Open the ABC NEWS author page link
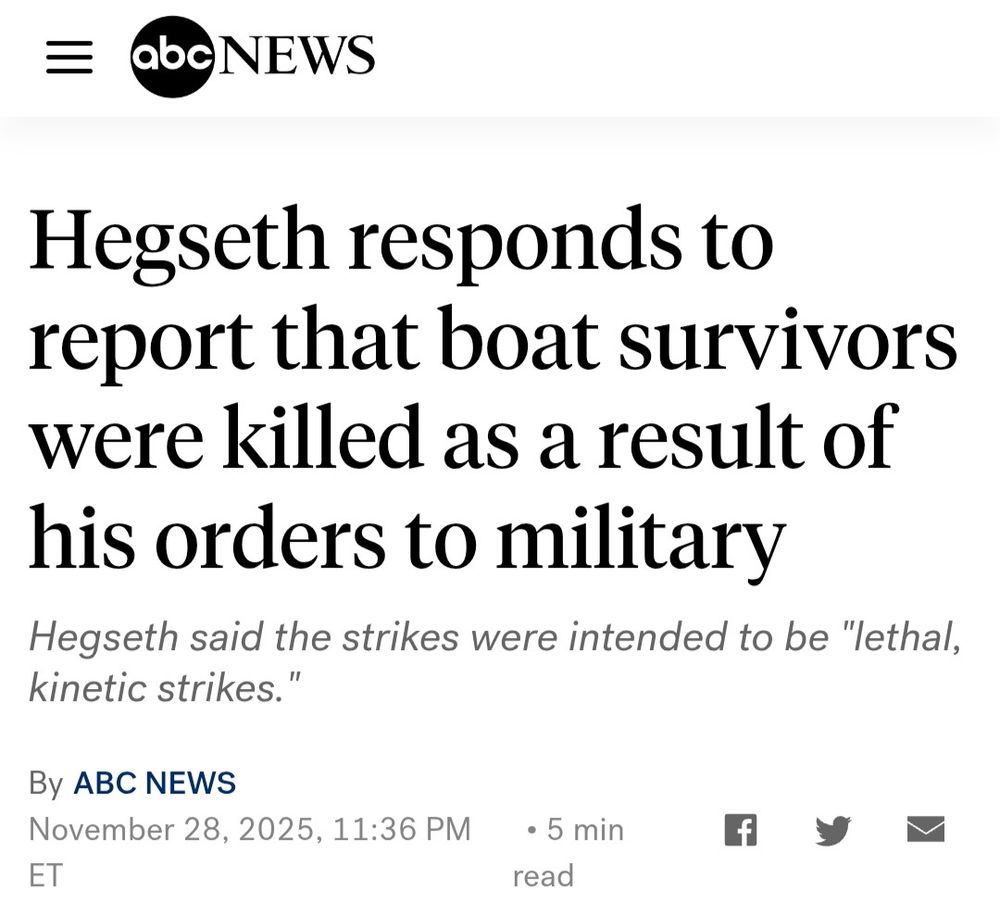 pyautogui.click(x=155, y=784)
